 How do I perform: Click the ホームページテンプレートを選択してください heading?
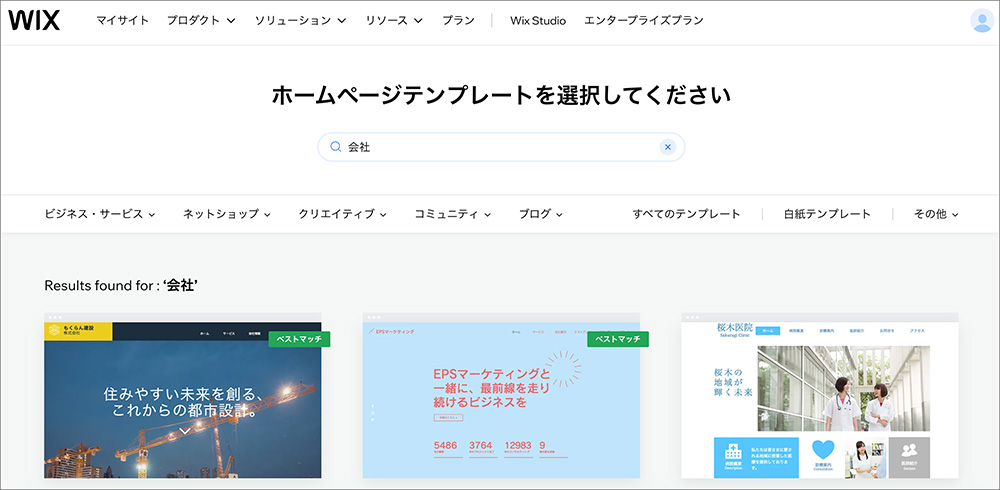pos(501,96)
